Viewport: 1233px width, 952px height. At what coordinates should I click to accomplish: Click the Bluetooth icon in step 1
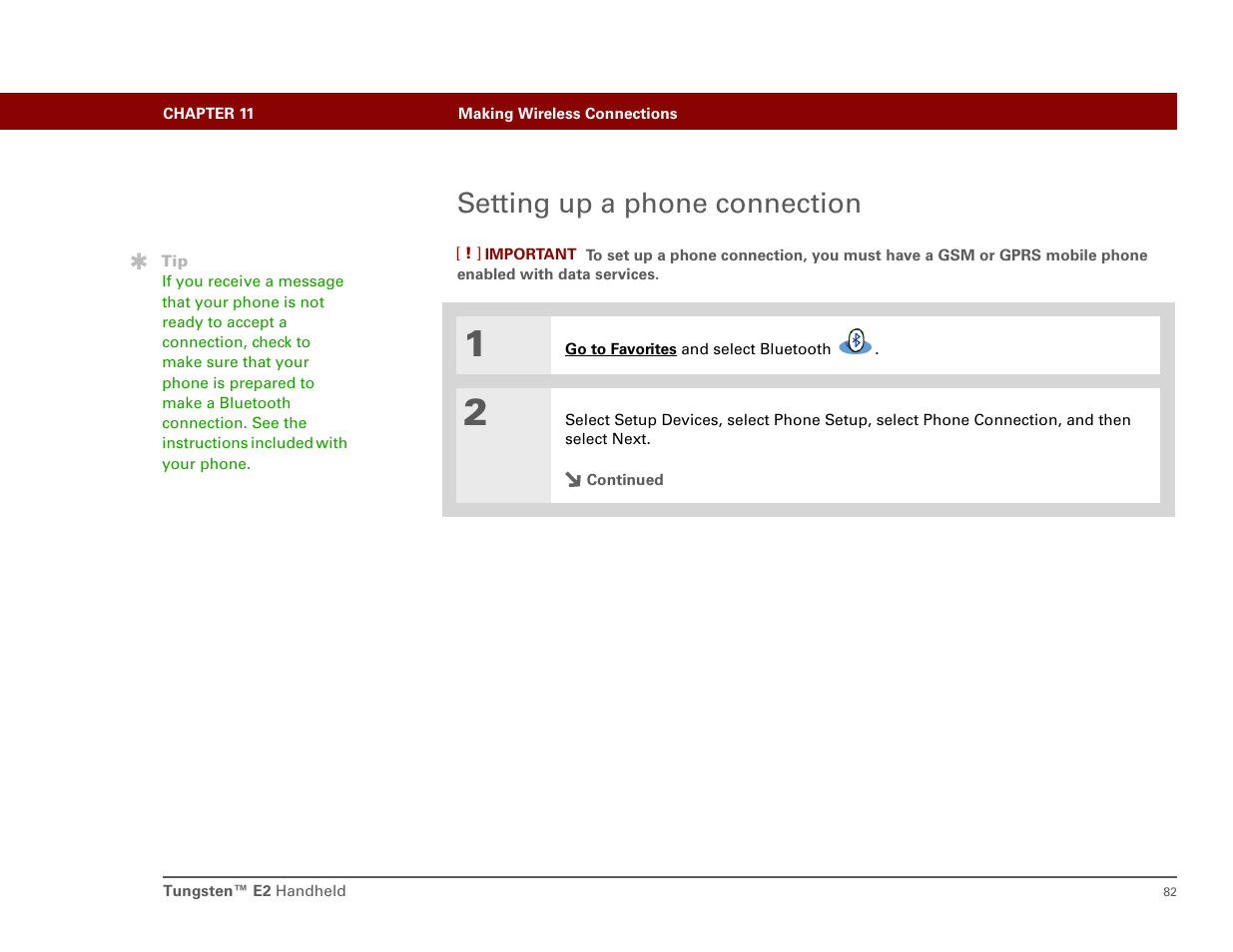tap(856, 342)
